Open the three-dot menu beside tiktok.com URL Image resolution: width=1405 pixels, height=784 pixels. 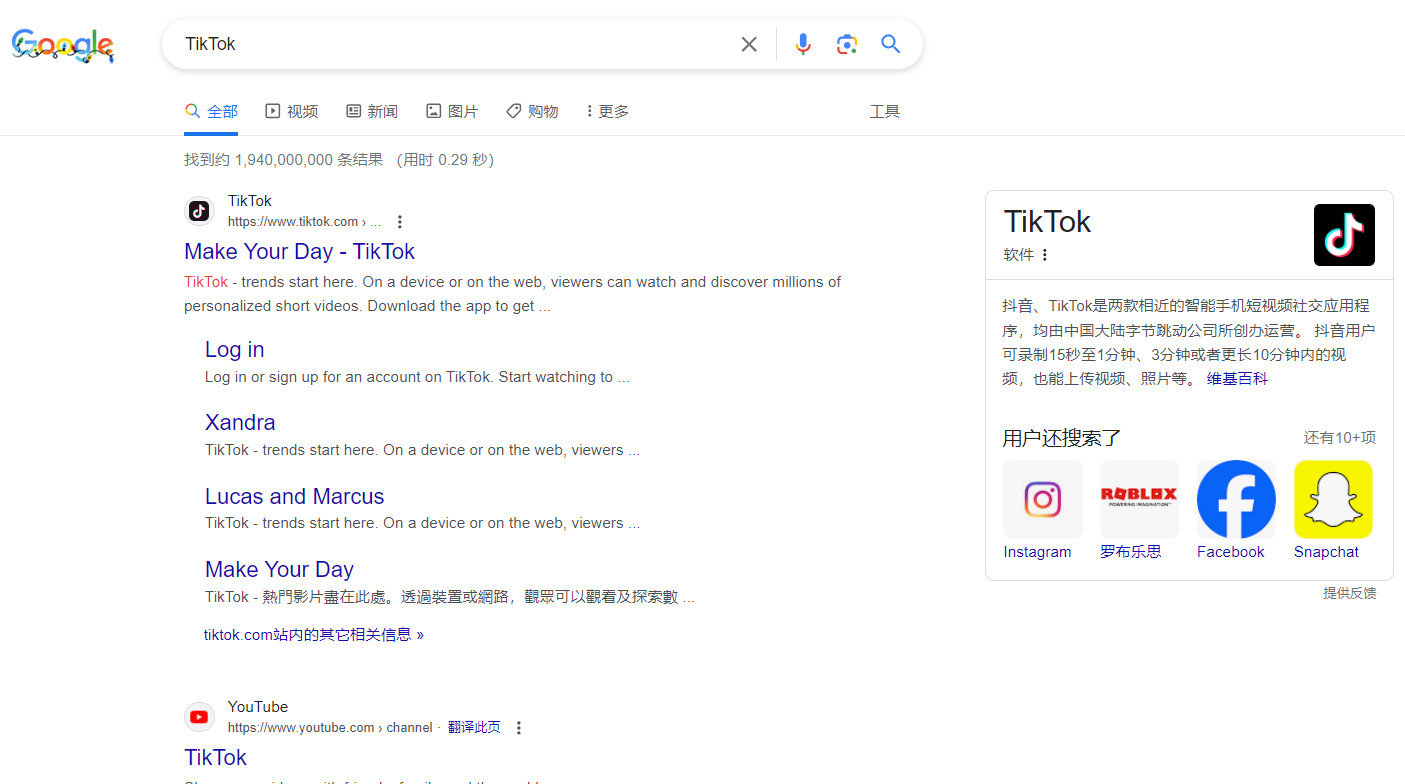click(x=400, y=222)
